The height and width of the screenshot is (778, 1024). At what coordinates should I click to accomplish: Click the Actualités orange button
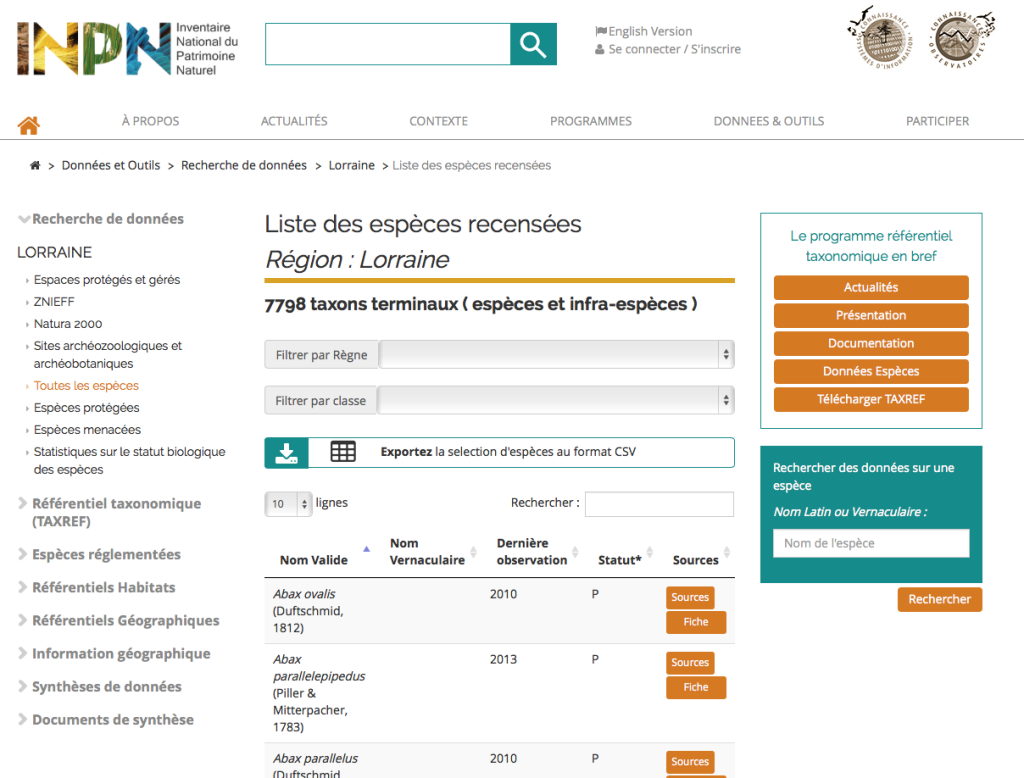871,287
